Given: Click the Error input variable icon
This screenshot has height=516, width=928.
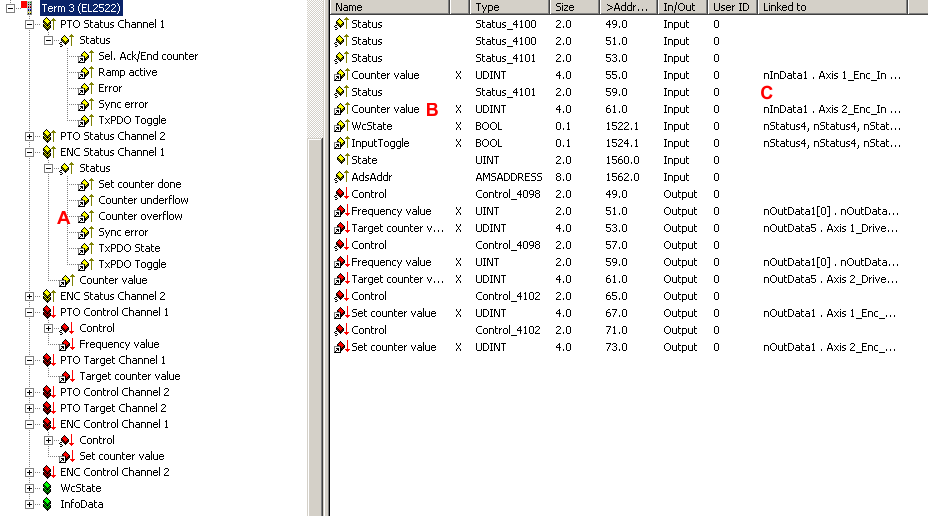Looking at the screenshot, I should click(86, 88).
